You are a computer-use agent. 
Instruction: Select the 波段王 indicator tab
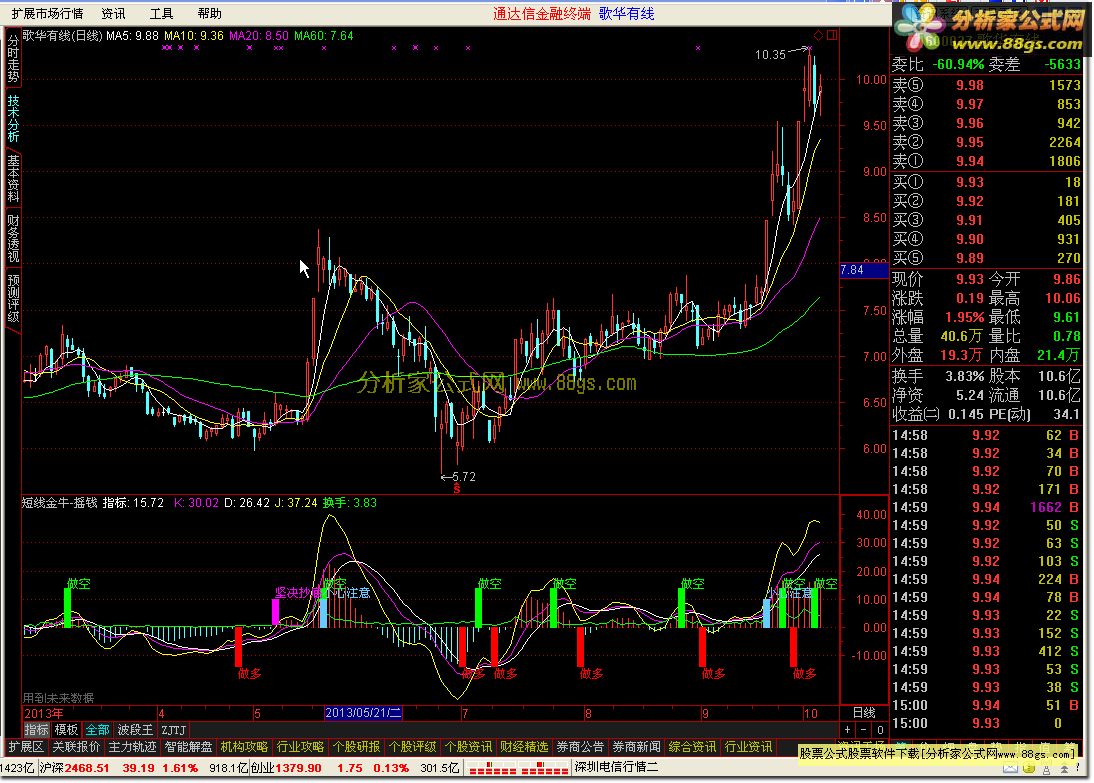click(135, 730)
